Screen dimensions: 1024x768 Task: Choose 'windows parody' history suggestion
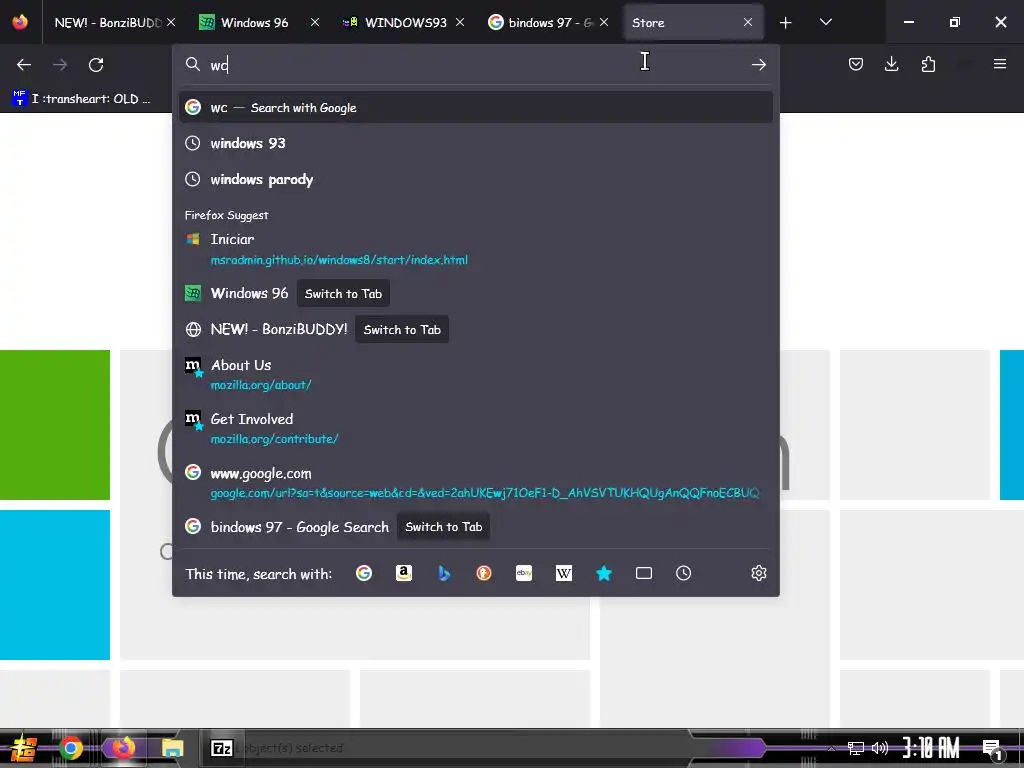tap(475, 179)
